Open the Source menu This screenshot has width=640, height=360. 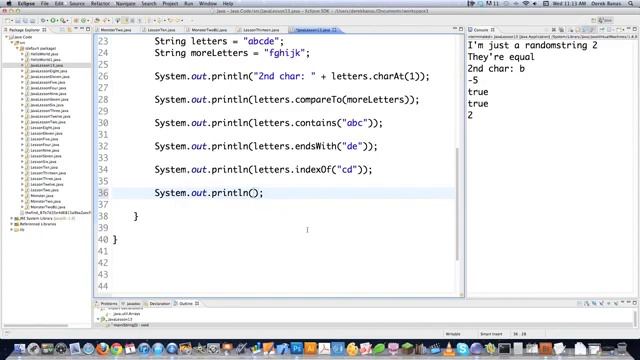pos(77,3)
